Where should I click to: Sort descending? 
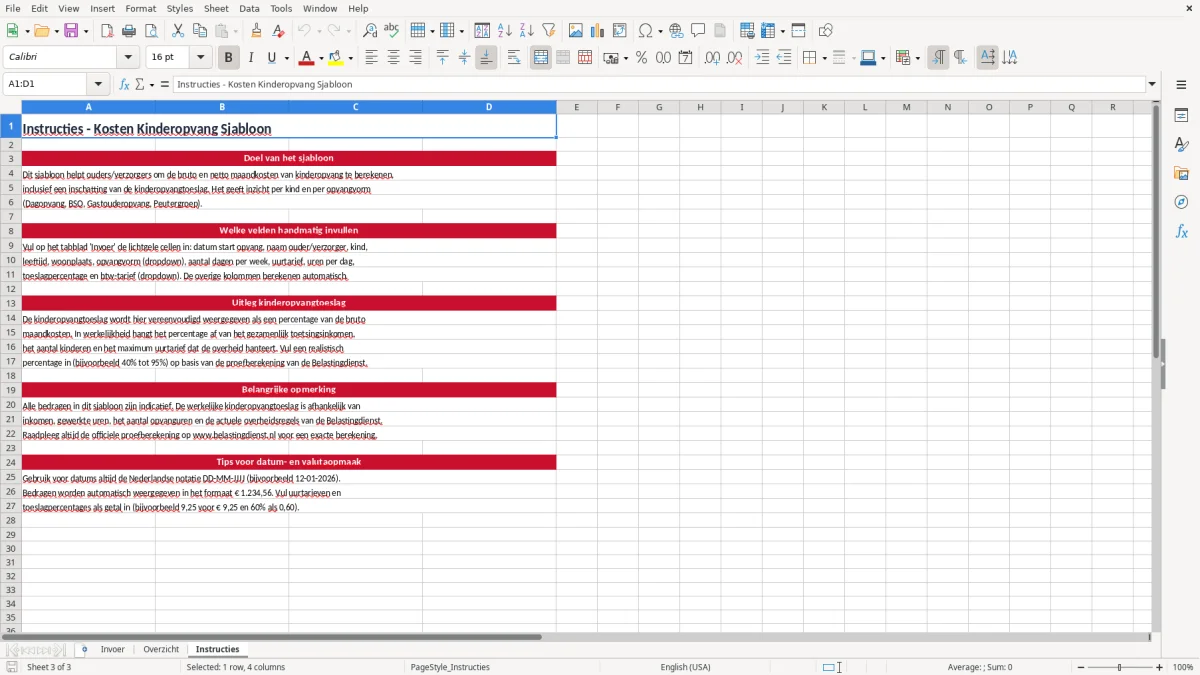(526, 31)
